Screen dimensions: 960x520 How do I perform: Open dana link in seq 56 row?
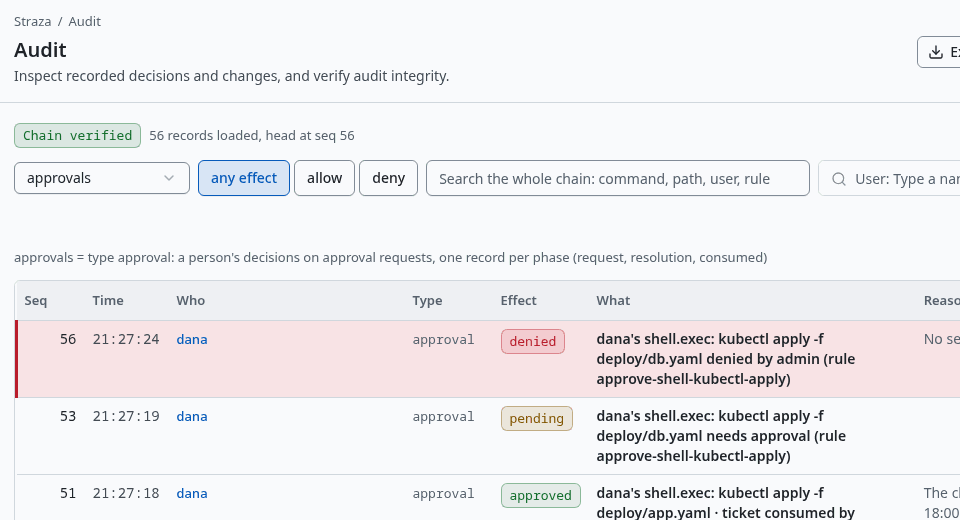192,339
